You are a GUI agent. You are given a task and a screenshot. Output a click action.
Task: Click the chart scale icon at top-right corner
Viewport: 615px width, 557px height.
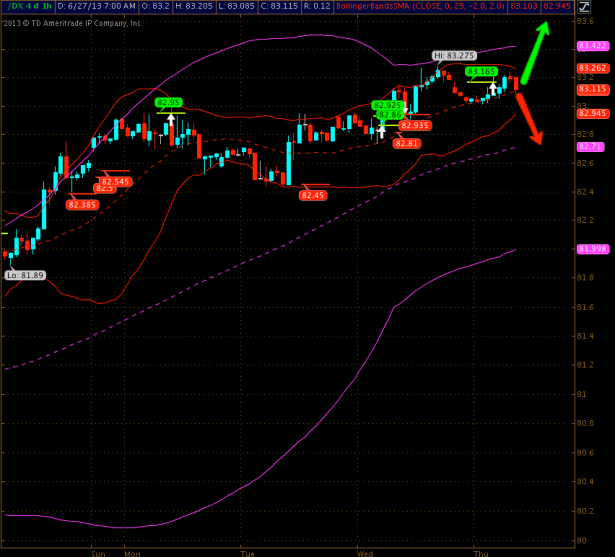(x=585, y=7)
